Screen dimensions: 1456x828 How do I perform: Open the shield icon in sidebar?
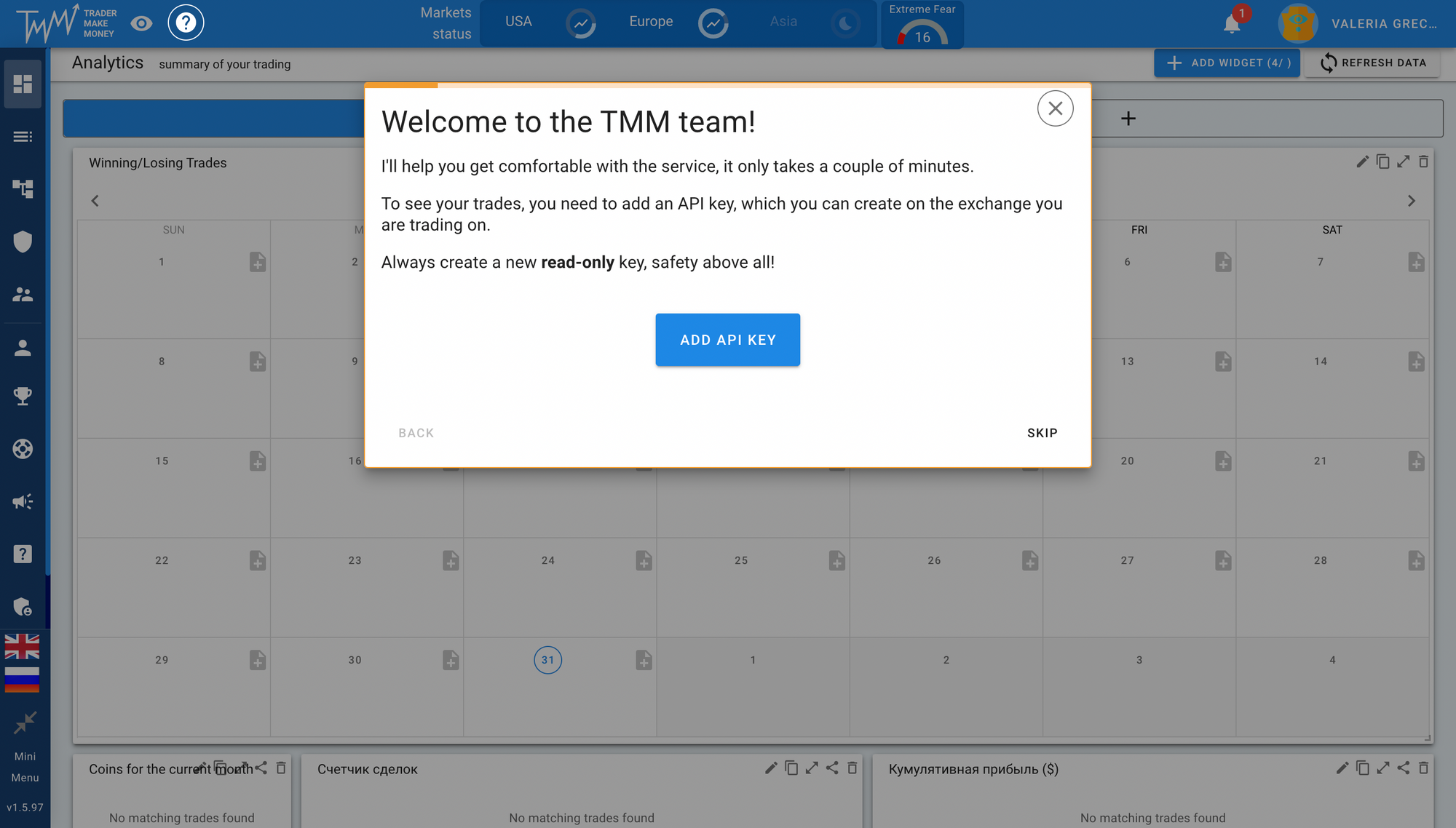pos(23,242)
